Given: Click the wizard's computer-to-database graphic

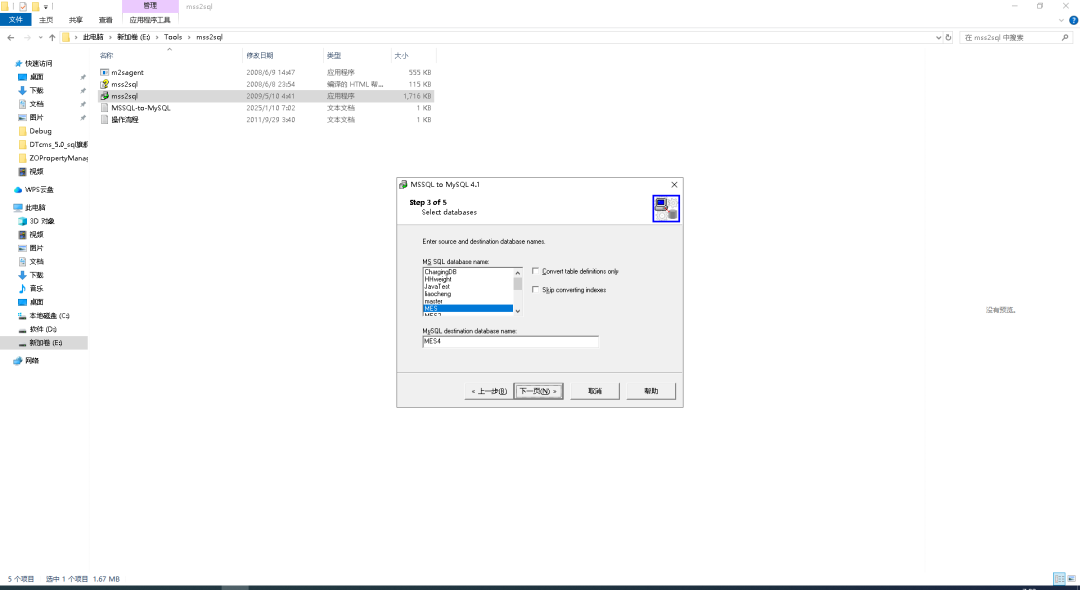Looking at the screenshot, I should click(666, 209).
